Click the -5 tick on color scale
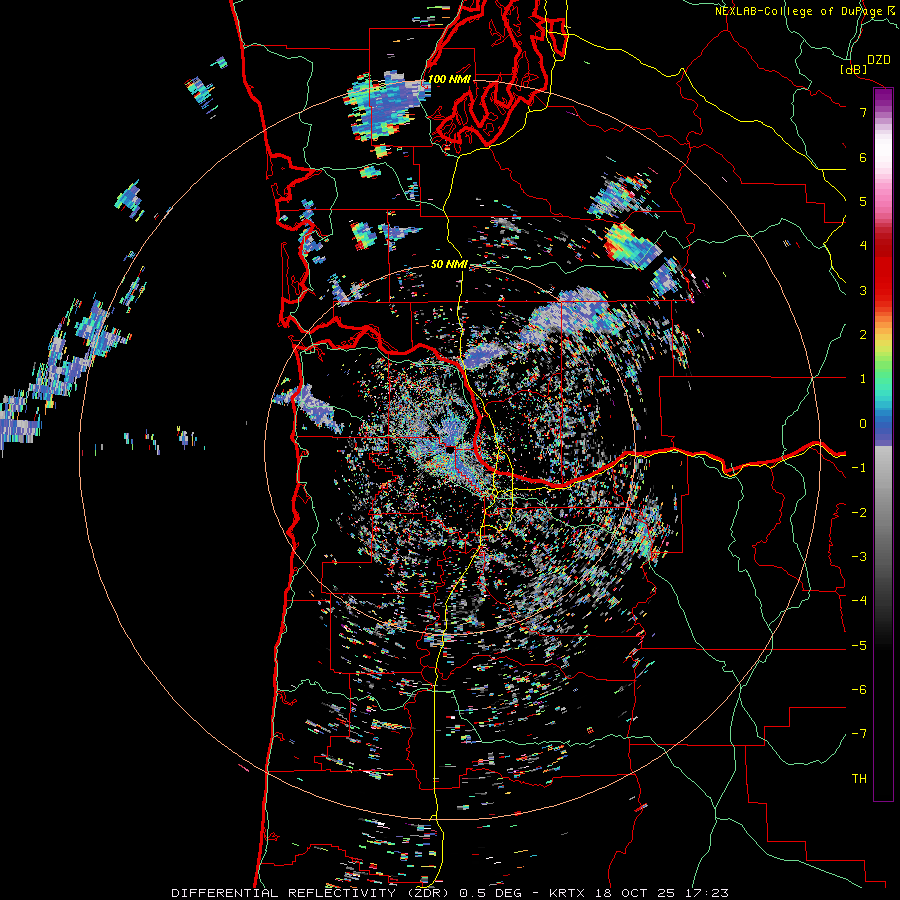The height and width of the screenshot is (900, 900). [x=859, y=646]
